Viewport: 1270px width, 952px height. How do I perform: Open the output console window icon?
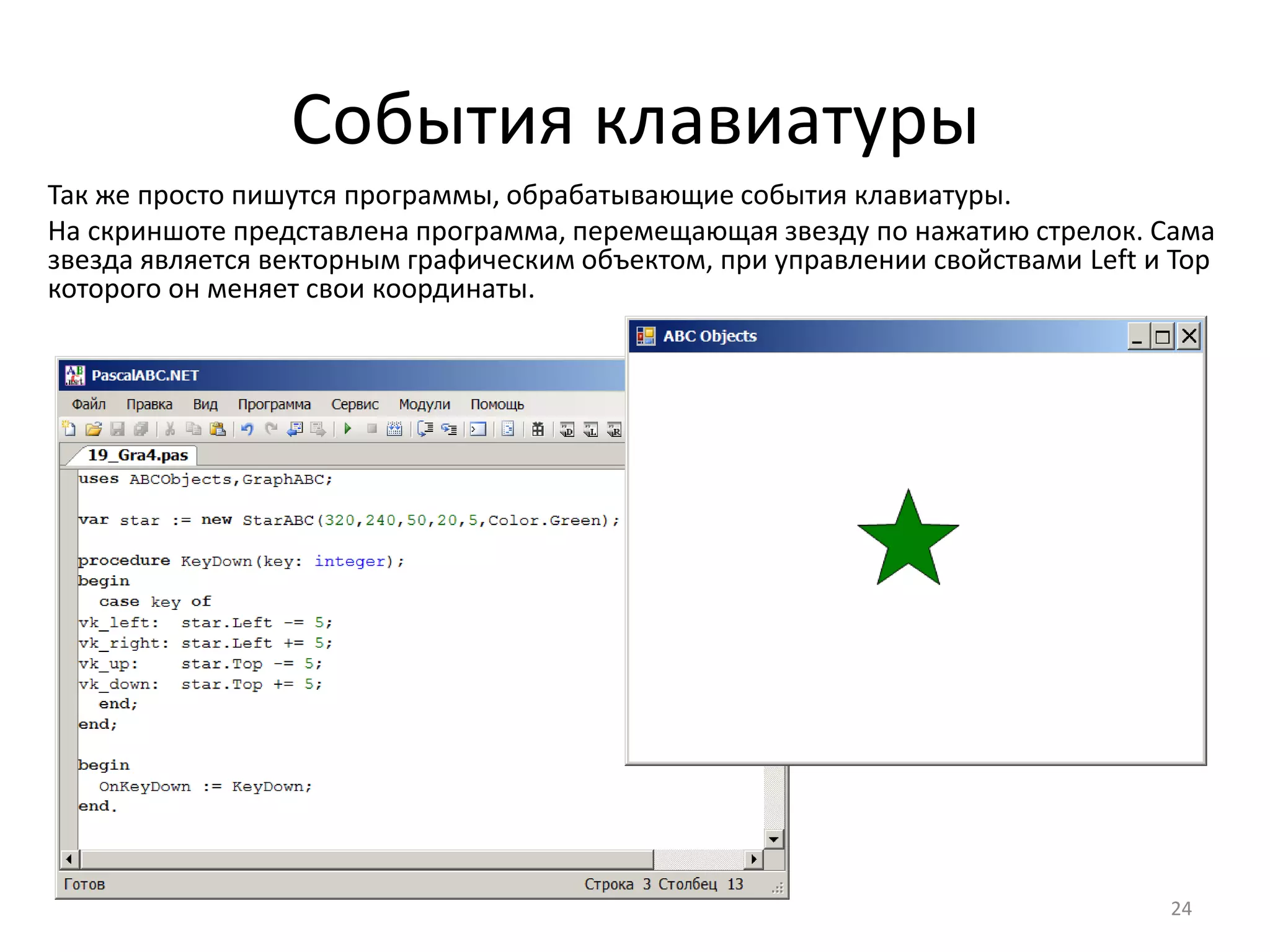[478, 429]
